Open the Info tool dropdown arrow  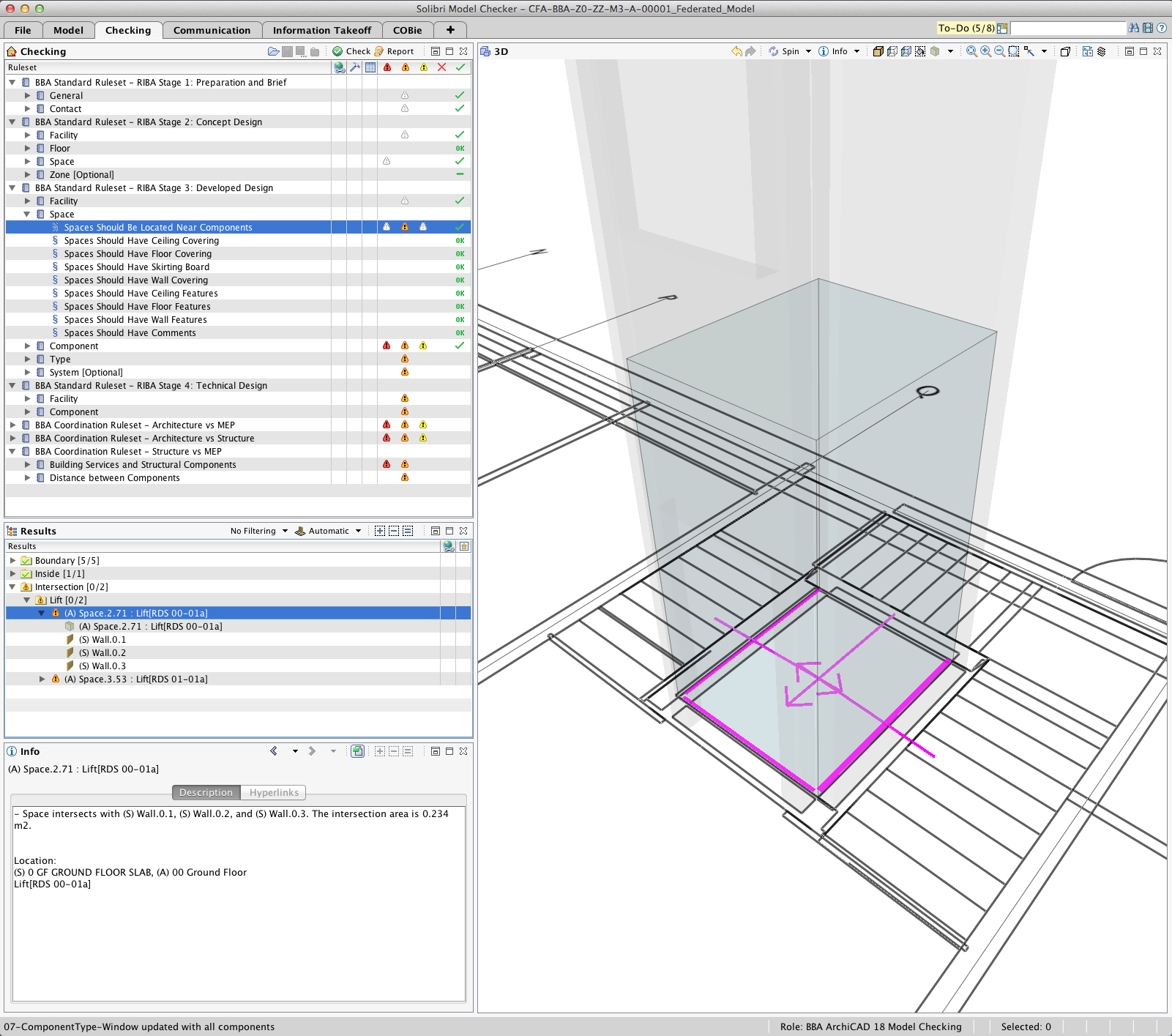pyautogui.click(x=856, y=51)
